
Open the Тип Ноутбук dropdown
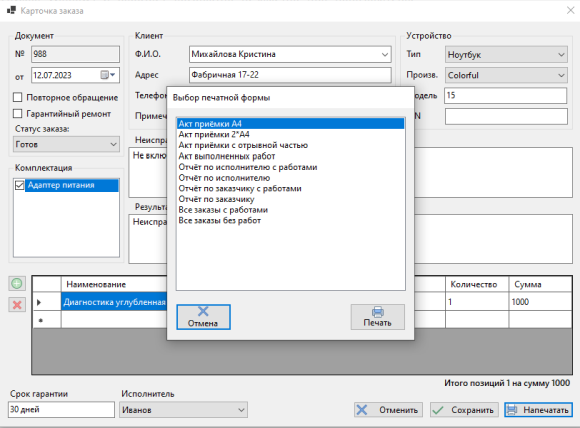pyautogui.click(x=506, y=55)
